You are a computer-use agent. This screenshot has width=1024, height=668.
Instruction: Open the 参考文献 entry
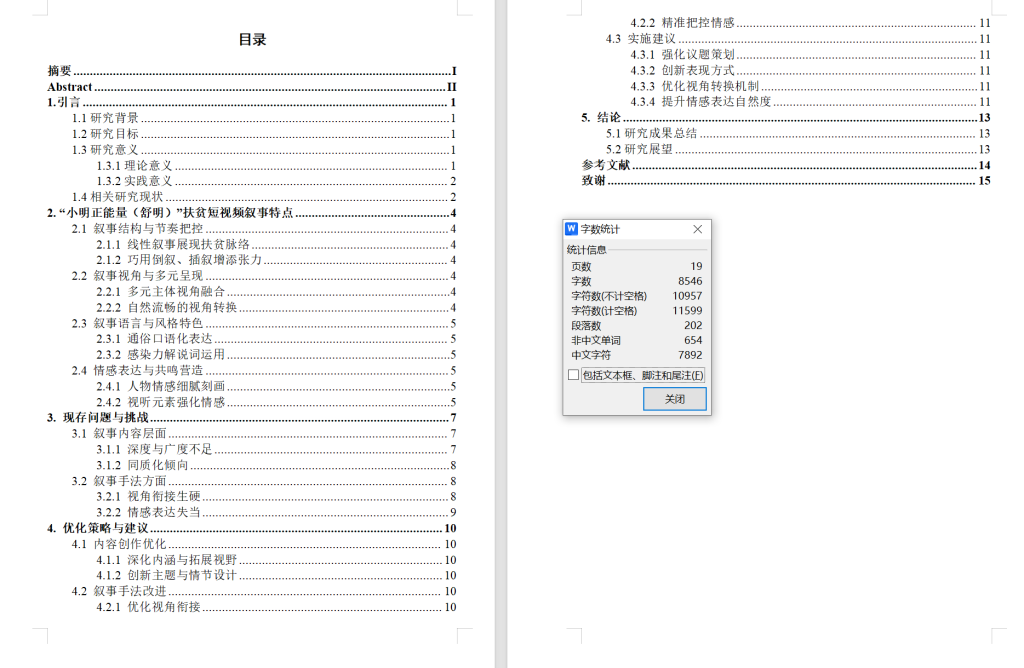pos(606,165)
